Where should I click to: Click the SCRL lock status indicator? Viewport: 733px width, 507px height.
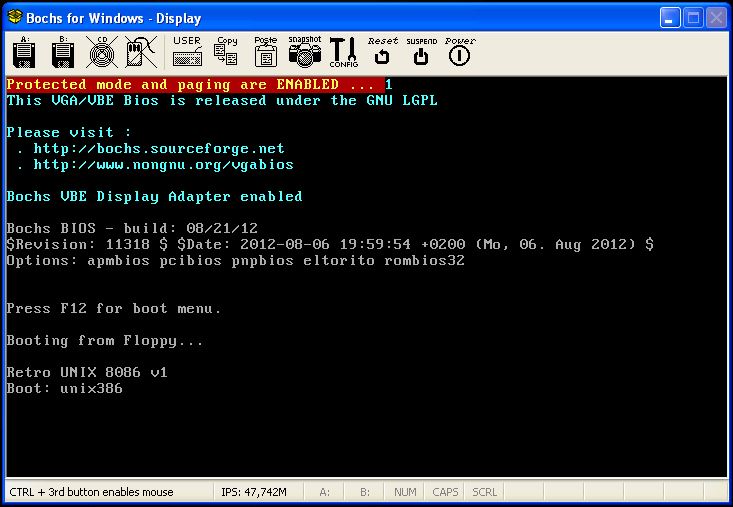(x=484, y=492)
